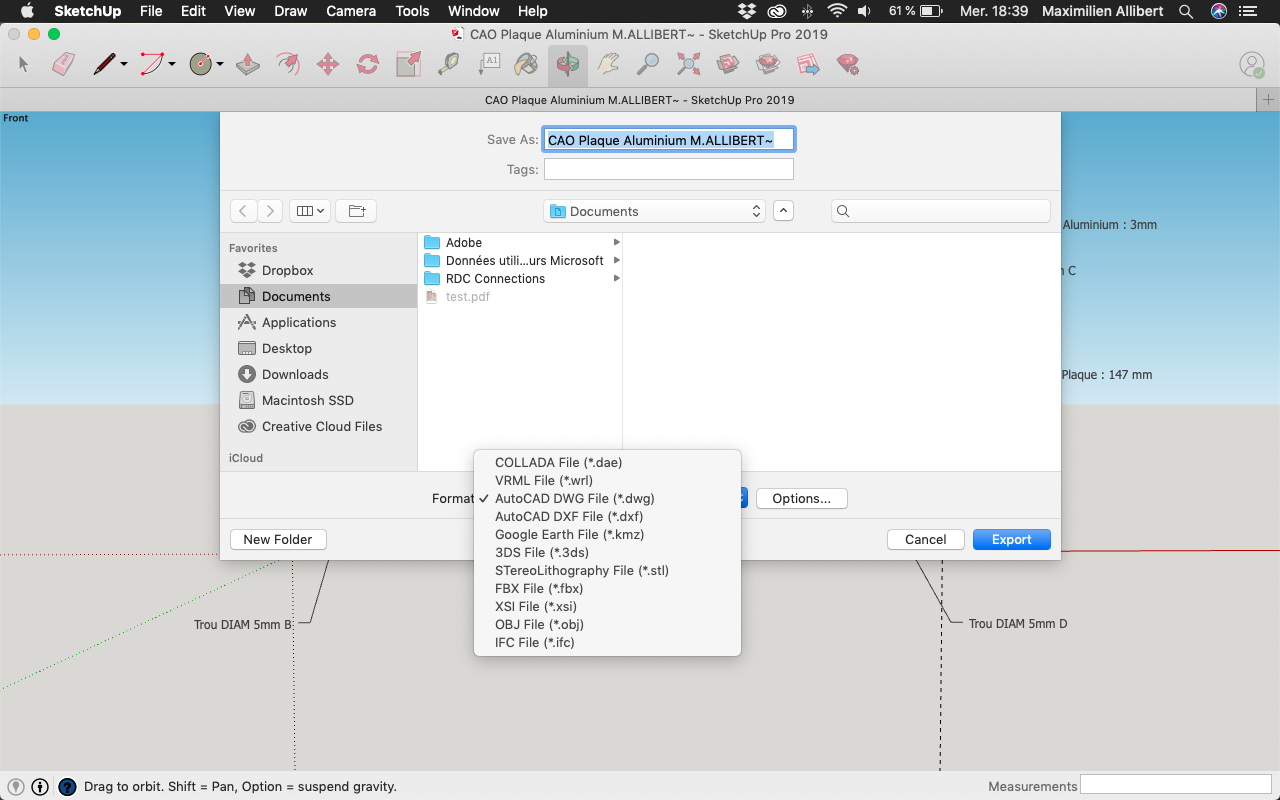The height and width of the screenshot is (800, 1280).
Task: Choose the Offset tool
Action: coord(288,65)
